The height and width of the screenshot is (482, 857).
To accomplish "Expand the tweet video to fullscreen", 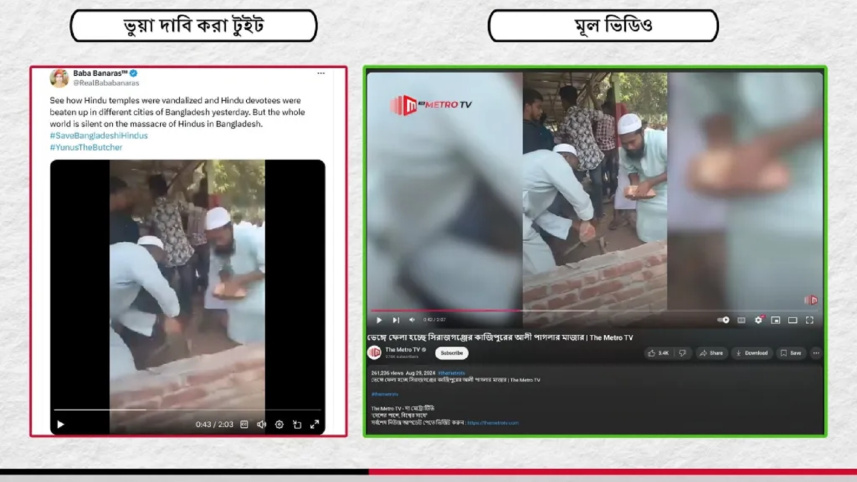I will [314, 424].
